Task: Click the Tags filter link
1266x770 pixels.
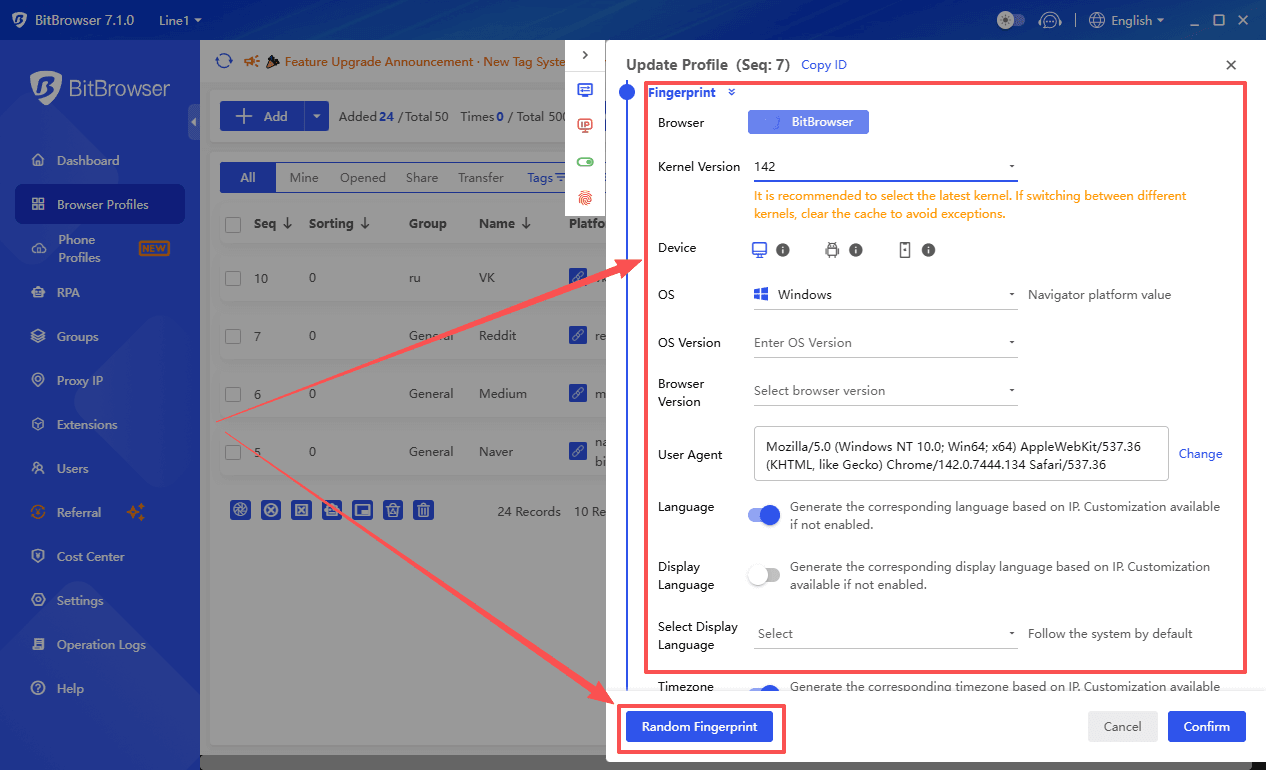Action: point(546,177)
